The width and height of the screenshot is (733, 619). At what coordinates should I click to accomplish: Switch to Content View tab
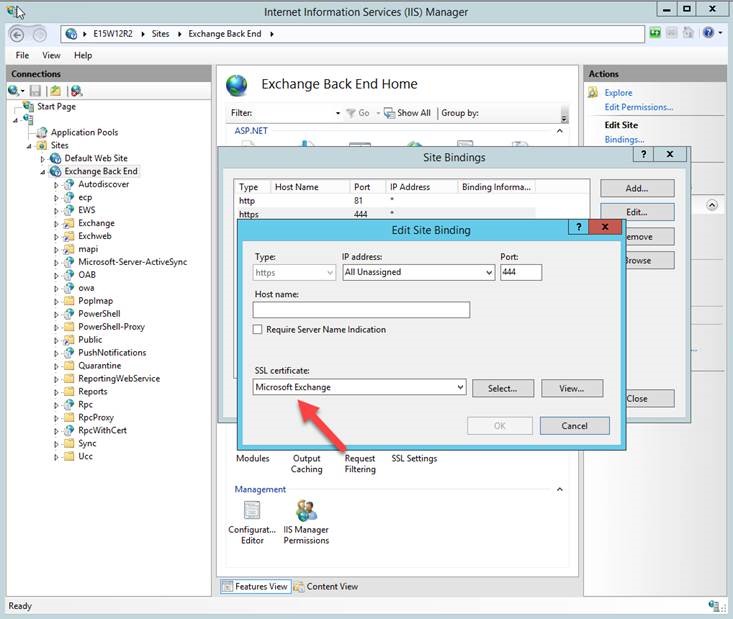coord(326,586)
